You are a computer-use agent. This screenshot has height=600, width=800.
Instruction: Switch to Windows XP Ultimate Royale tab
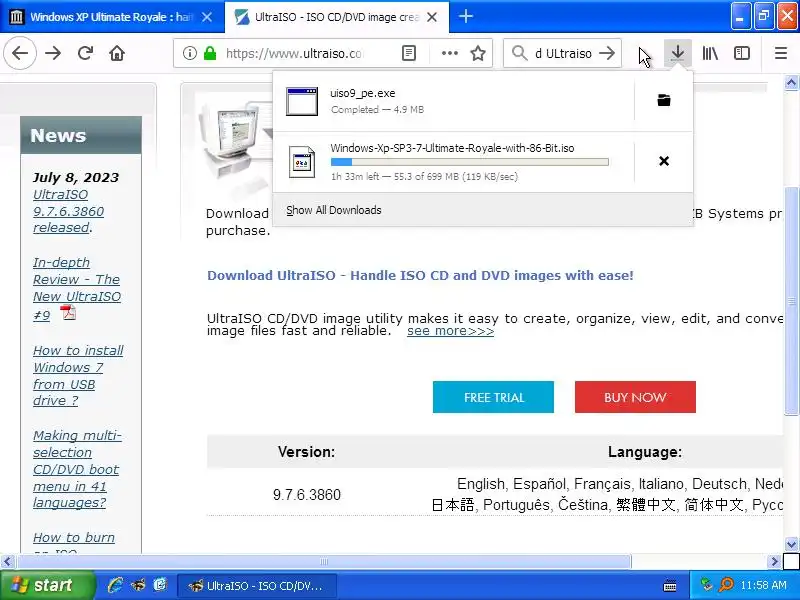click(110, 17)
